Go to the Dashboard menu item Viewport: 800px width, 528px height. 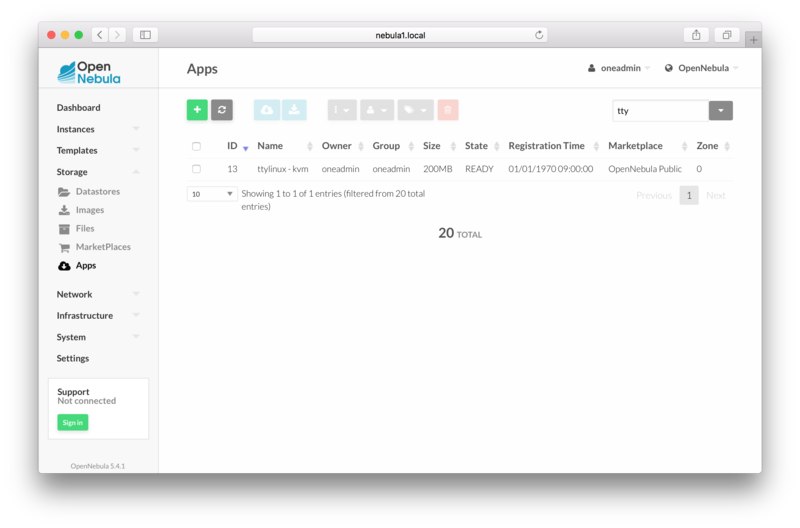78,108
